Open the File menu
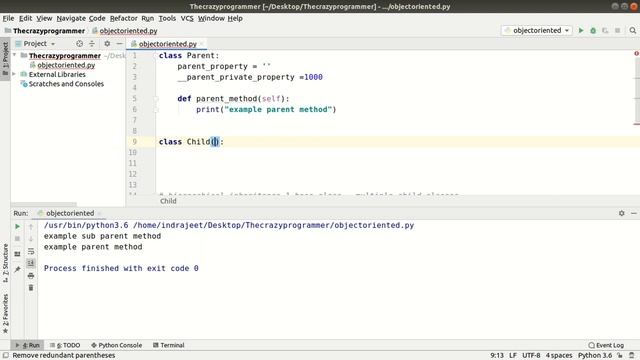This screenshot has height=360, width=640. pos(8,18)
